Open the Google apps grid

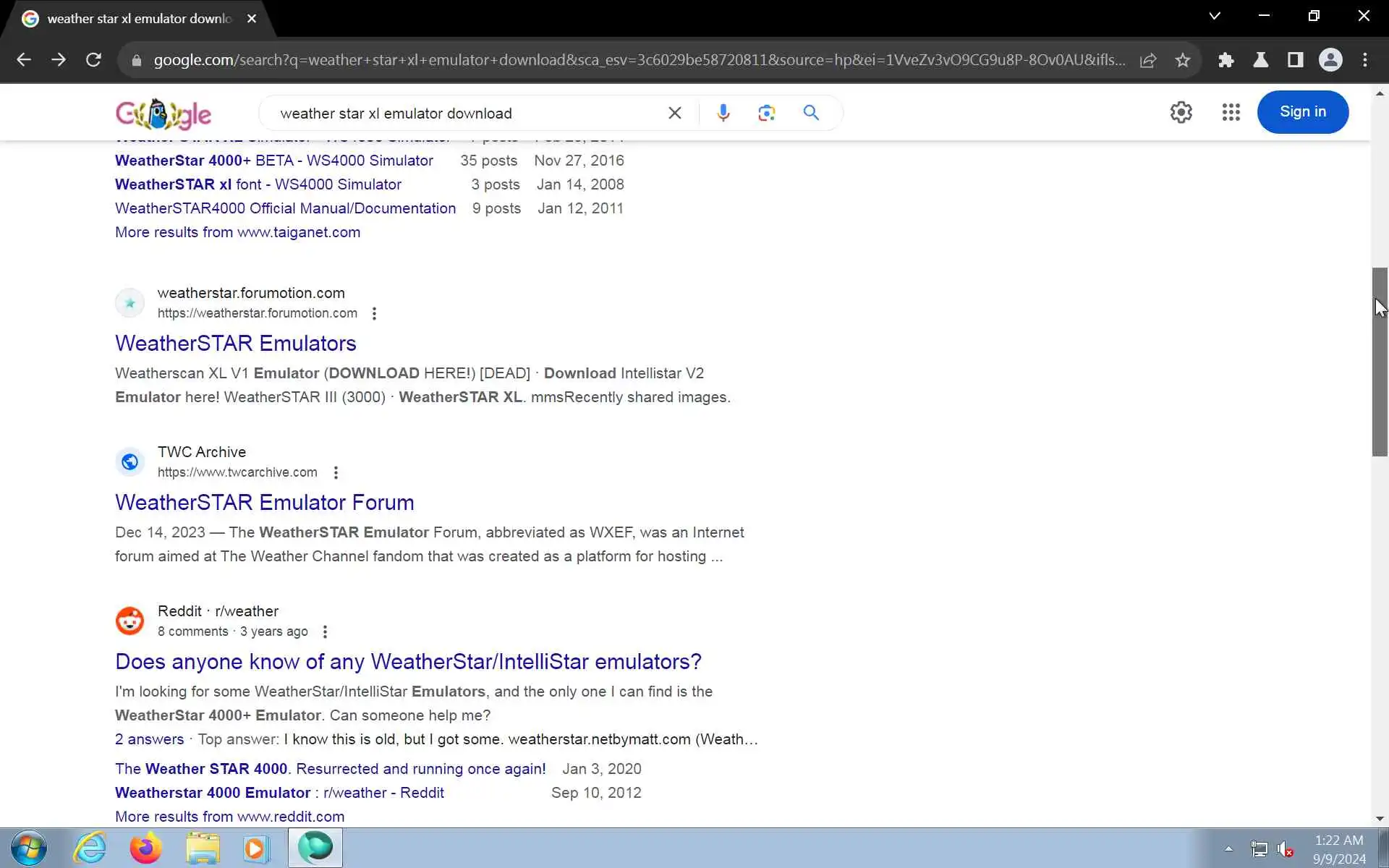tap(1231, 112)
